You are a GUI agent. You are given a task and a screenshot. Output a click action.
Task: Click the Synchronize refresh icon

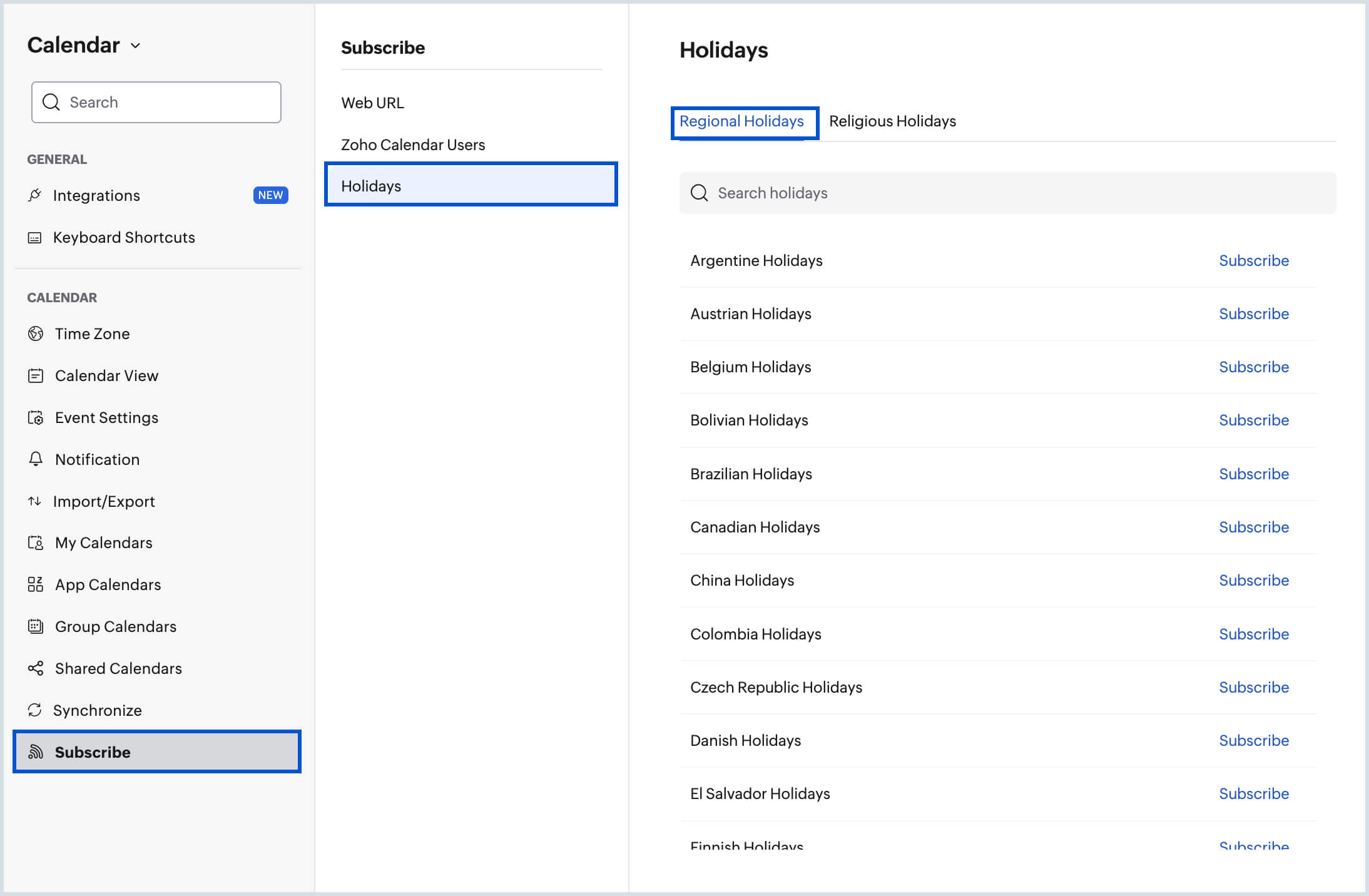(x=35, y=710)
